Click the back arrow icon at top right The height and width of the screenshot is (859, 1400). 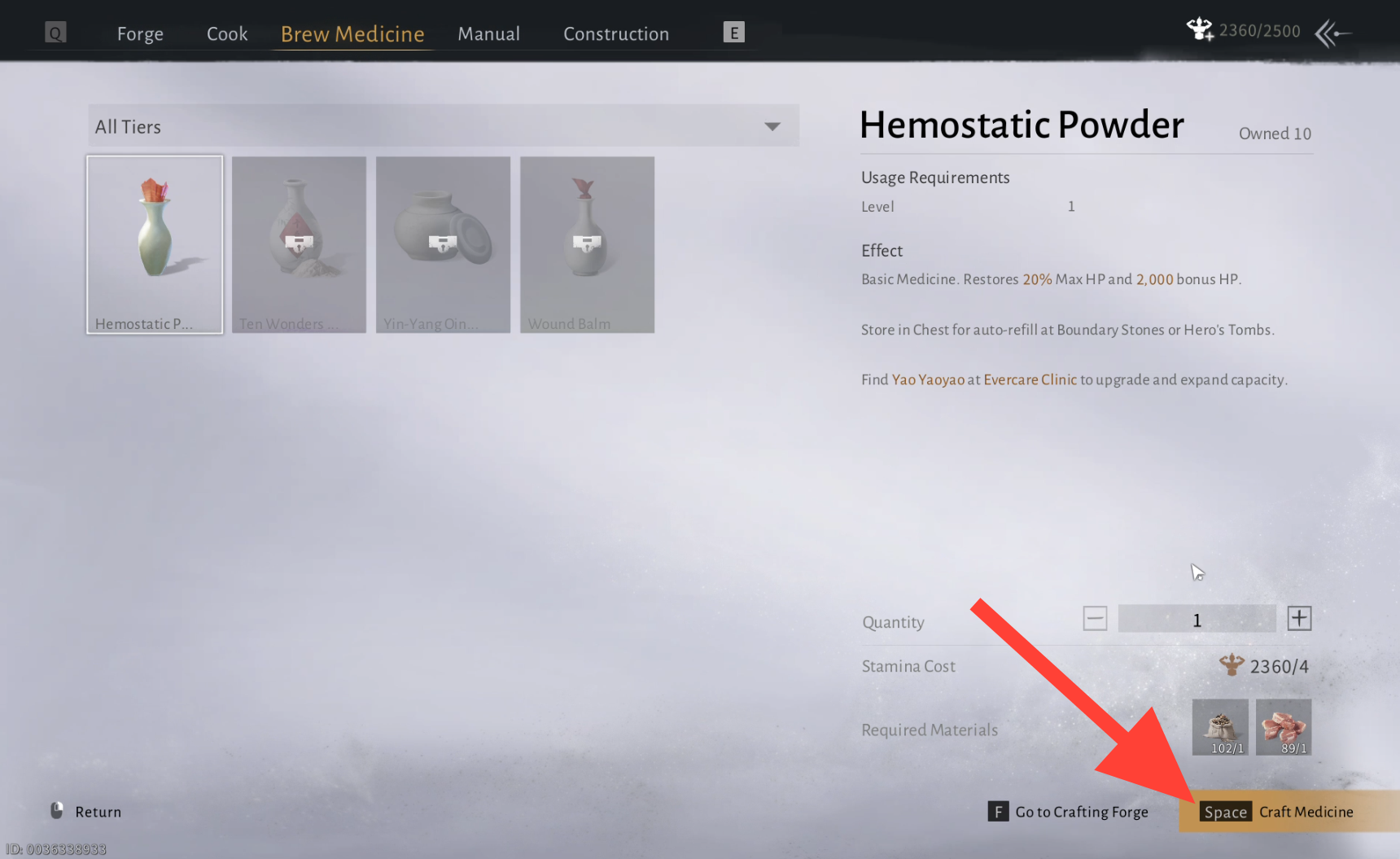[1333, 33]
